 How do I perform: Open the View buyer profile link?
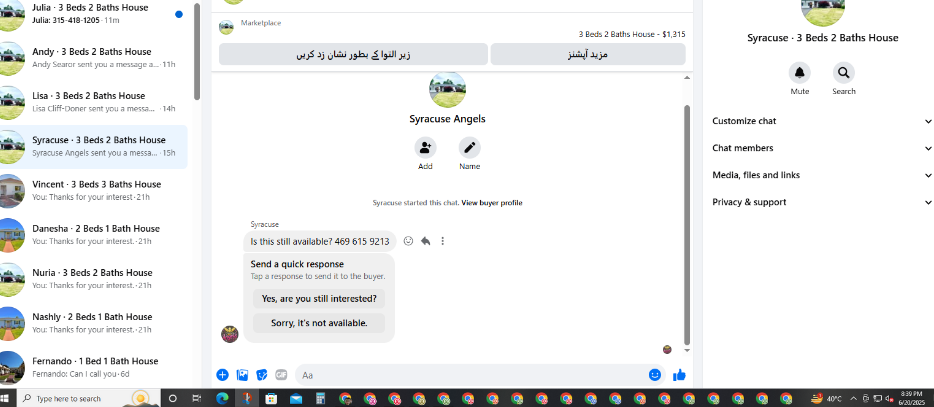pos(491,203)
